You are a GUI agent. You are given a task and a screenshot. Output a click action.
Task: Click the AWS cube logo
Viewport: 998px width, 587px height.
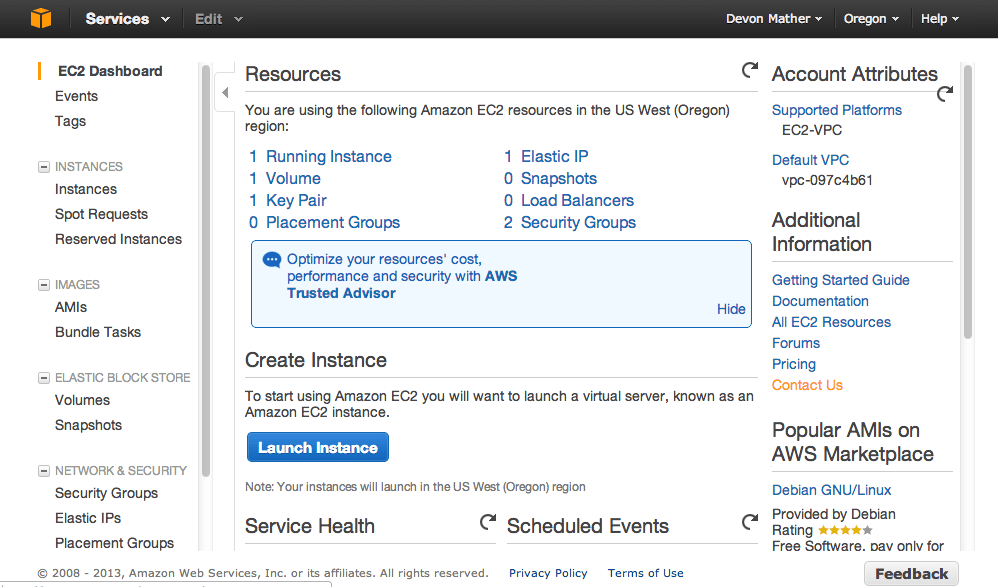click(x=40, y=17)
